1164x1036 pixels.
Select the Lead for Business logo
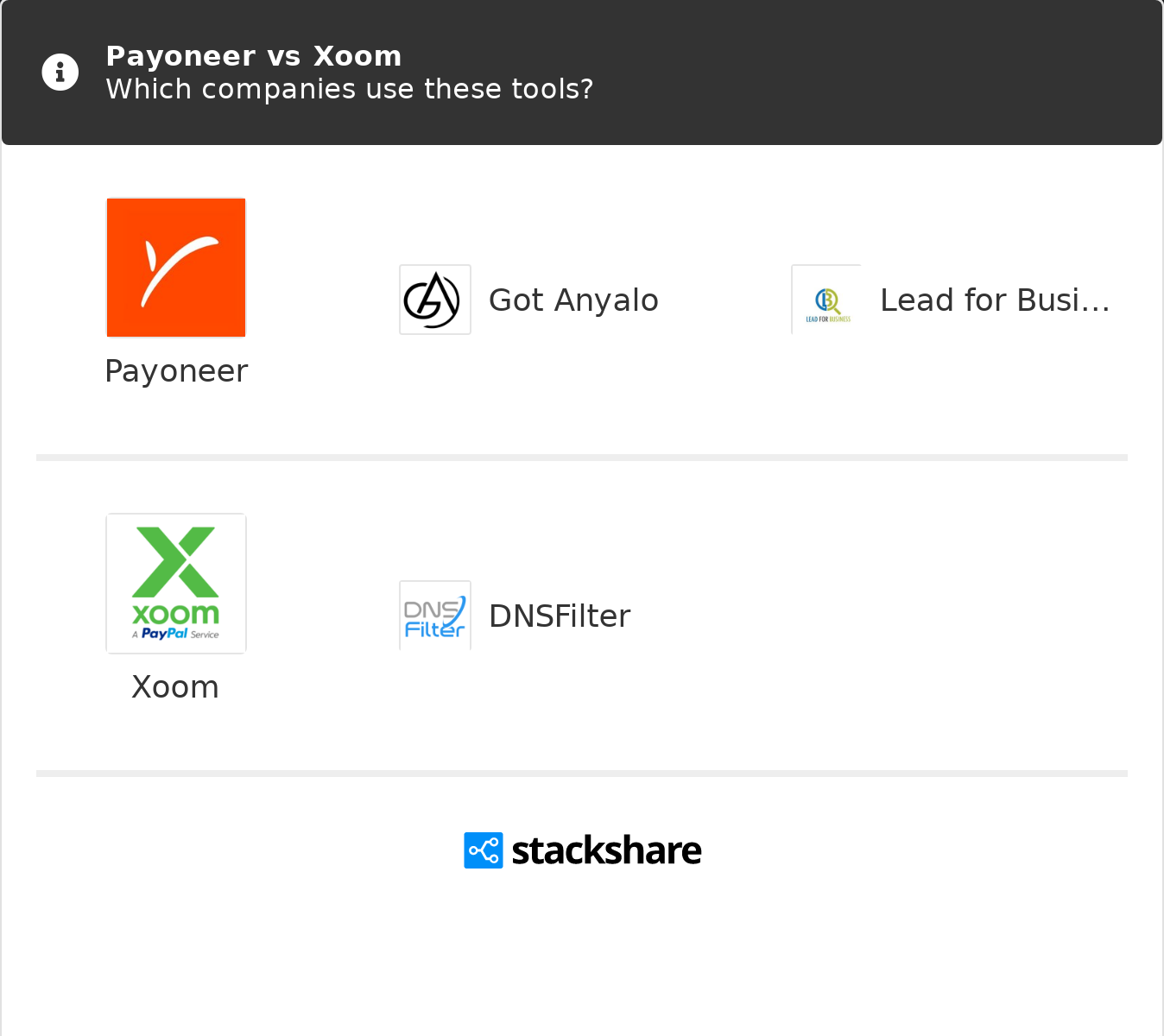pos(827,300)
